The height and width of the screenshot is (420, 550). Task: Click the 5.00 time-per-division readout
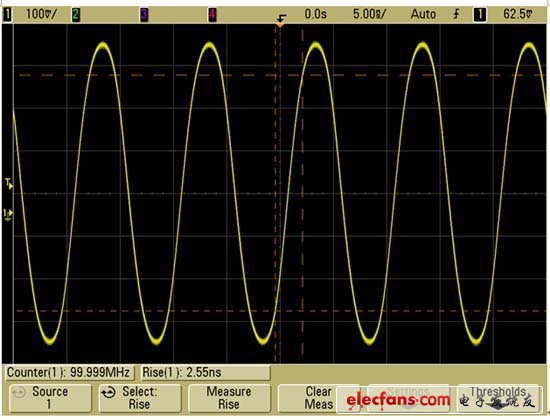pos(369,14)
